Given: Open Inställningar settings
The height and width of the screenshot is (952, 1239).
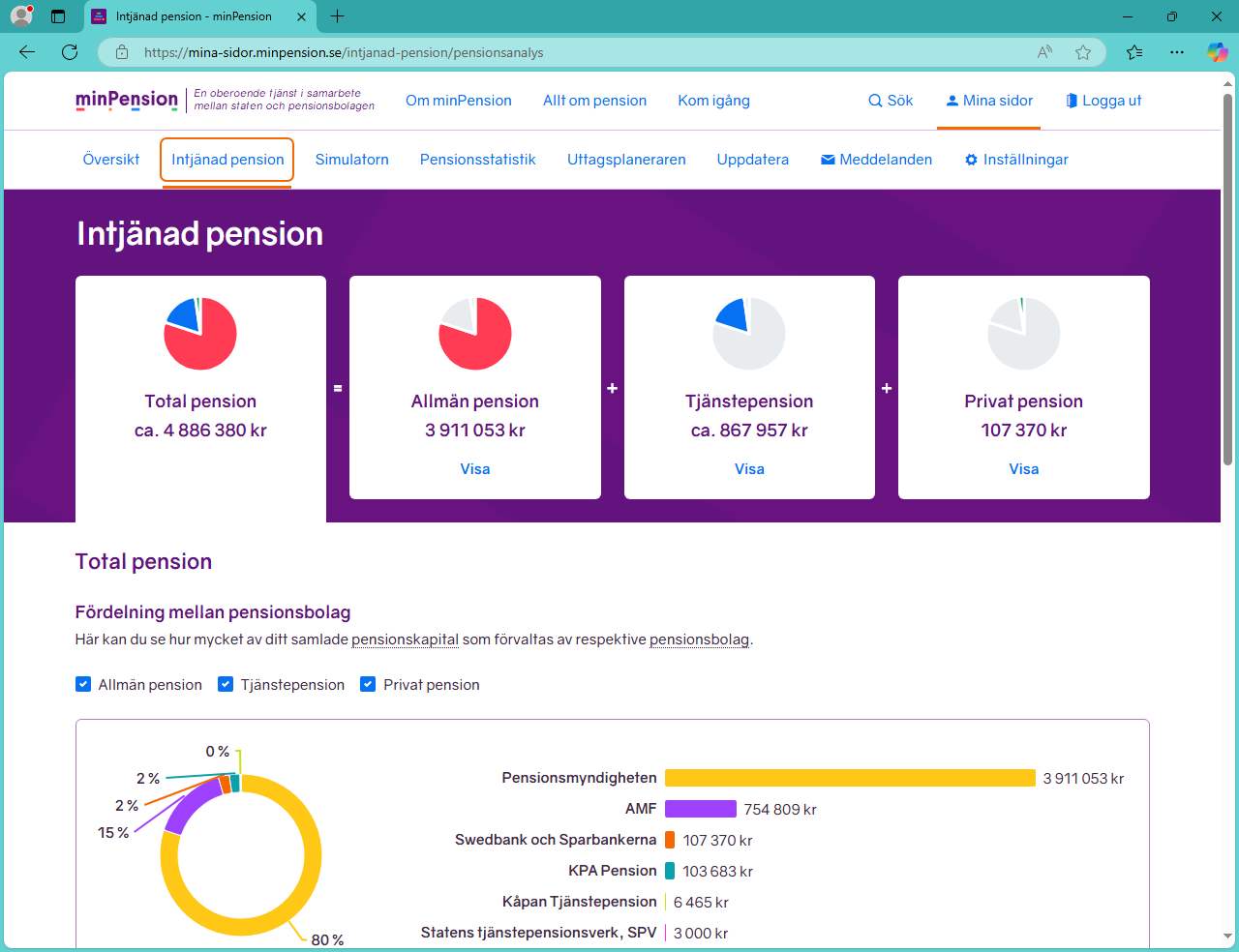Looking at the screenshot, I should pyautogui.click(x=1016, y=160).
